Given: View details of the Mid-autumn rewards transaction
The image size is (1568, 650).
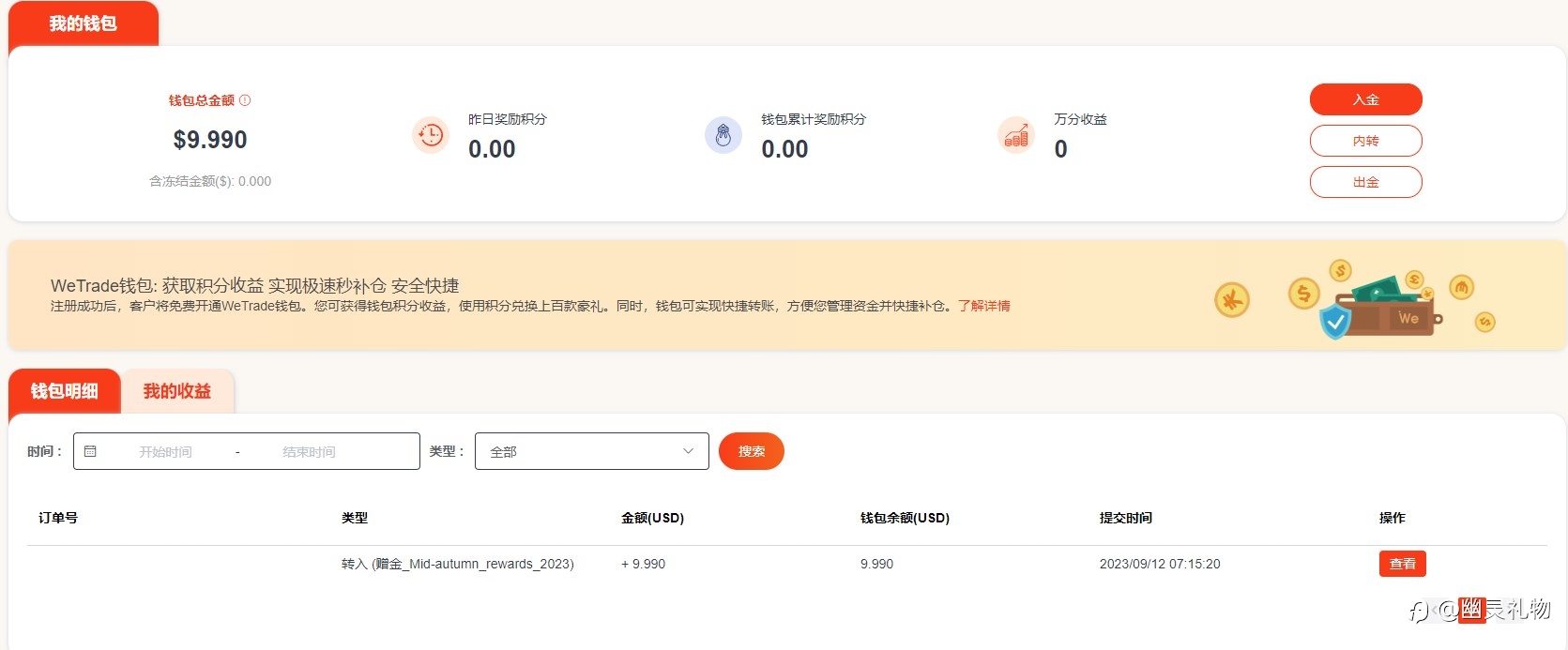Looking at the screenshot, I should pyautogui.click(x=1403, y=564).
